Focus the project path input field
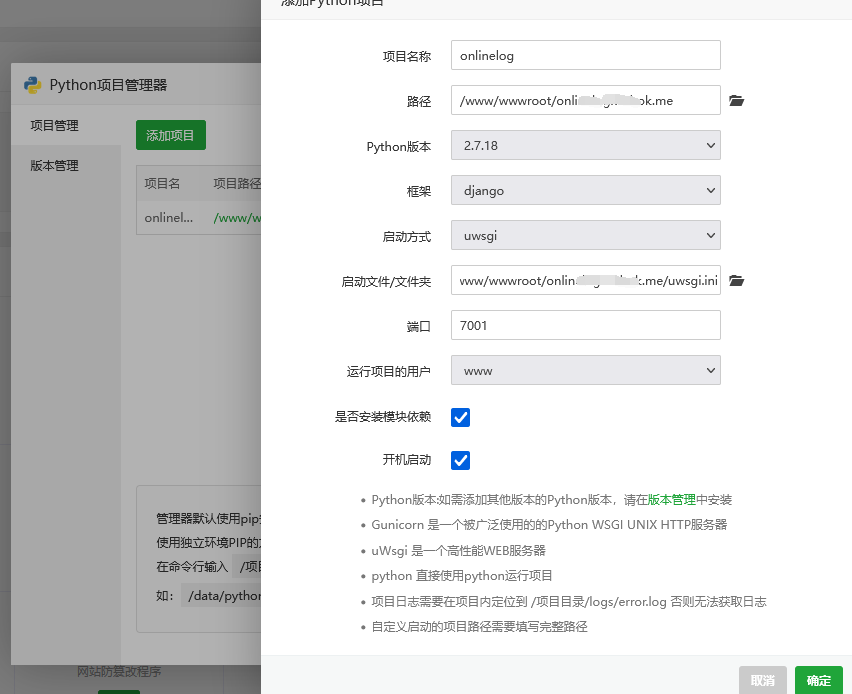The height and width of the screenshot is (694, 852). (x=586, y=100)
